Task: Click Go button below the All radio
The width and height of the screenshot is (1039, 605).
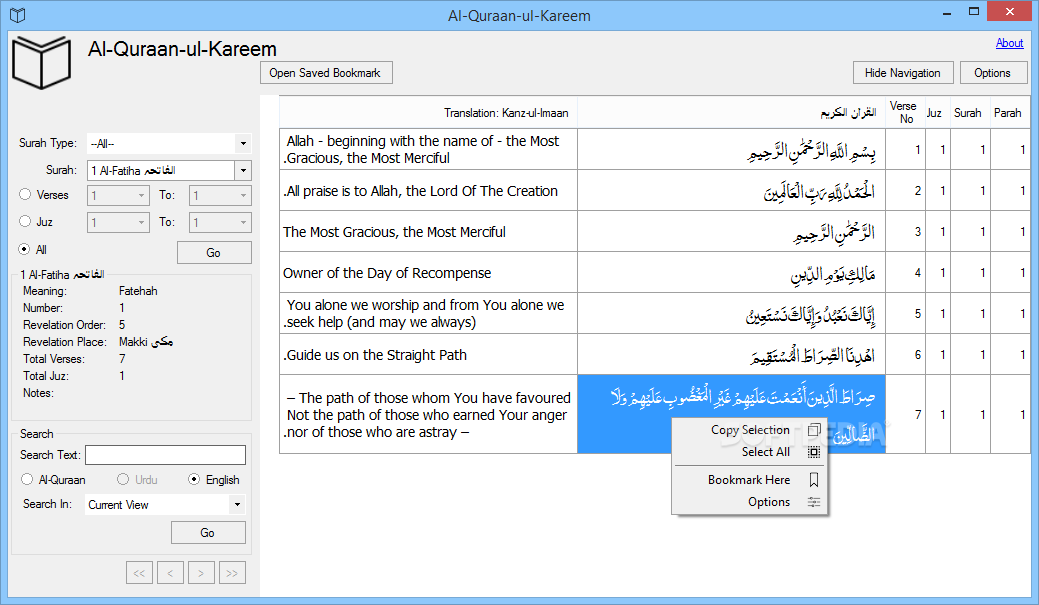Action: tap(213, 252)
